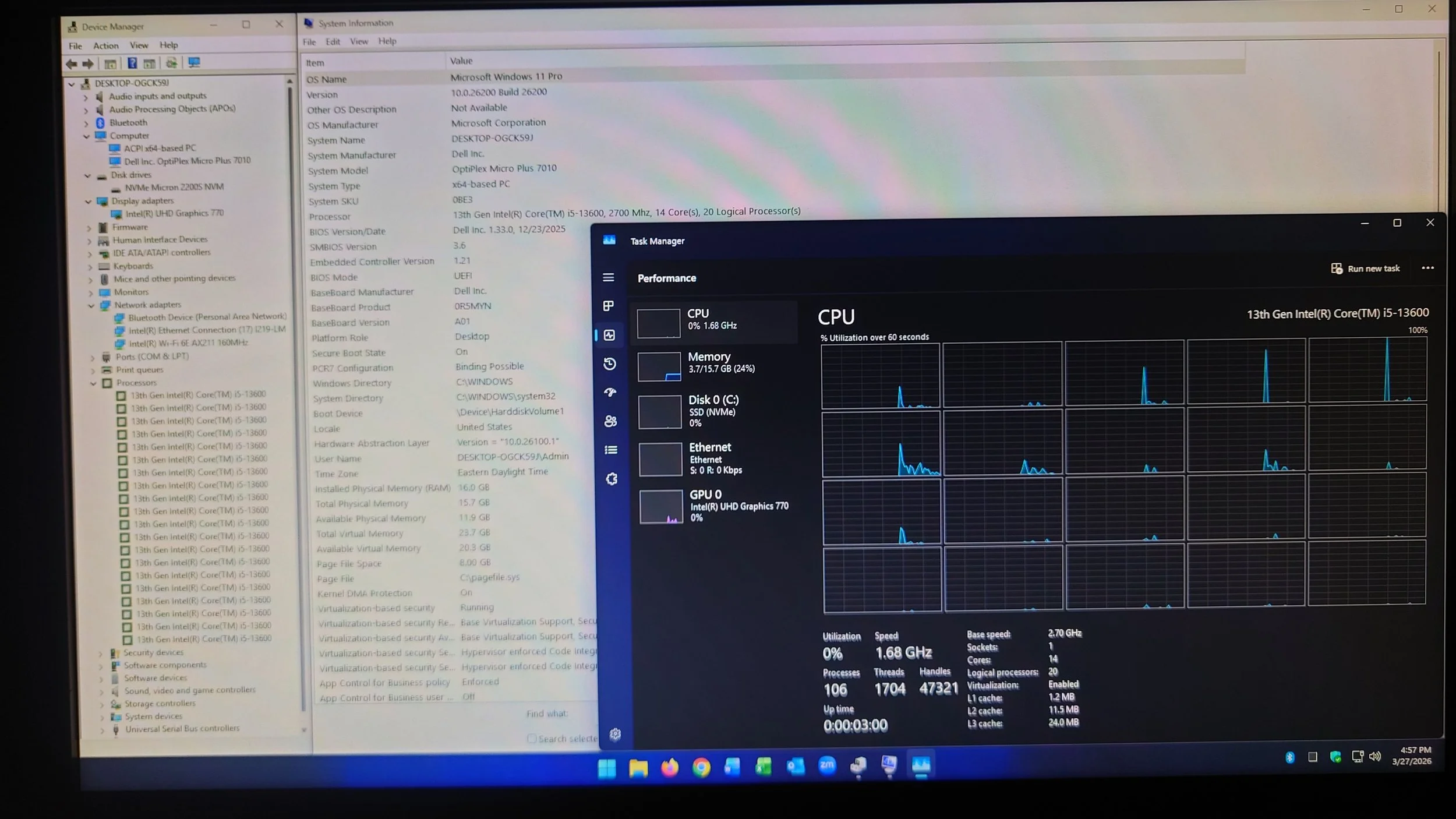
Task: Open Zoom from the taskbar
Action: tap(827, 765)
